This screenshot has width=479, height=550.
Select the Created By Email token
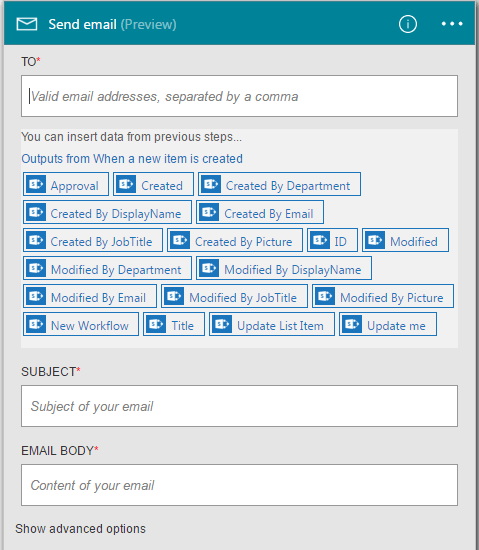click(x=260, y=212)
